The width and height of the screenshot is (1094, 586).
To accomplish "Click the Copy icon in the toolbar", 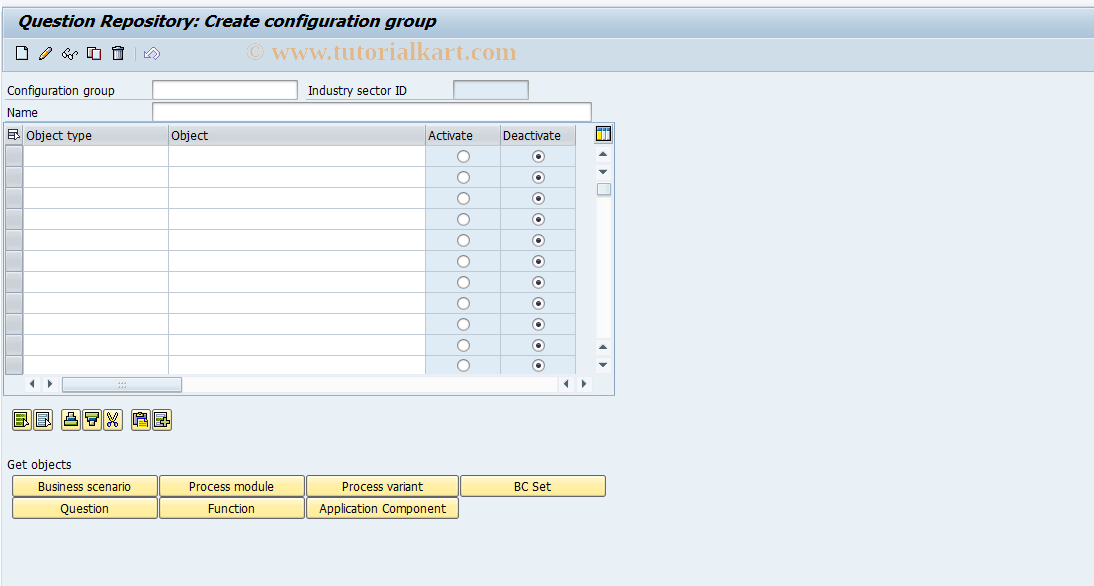I will (x=93, y=53).
